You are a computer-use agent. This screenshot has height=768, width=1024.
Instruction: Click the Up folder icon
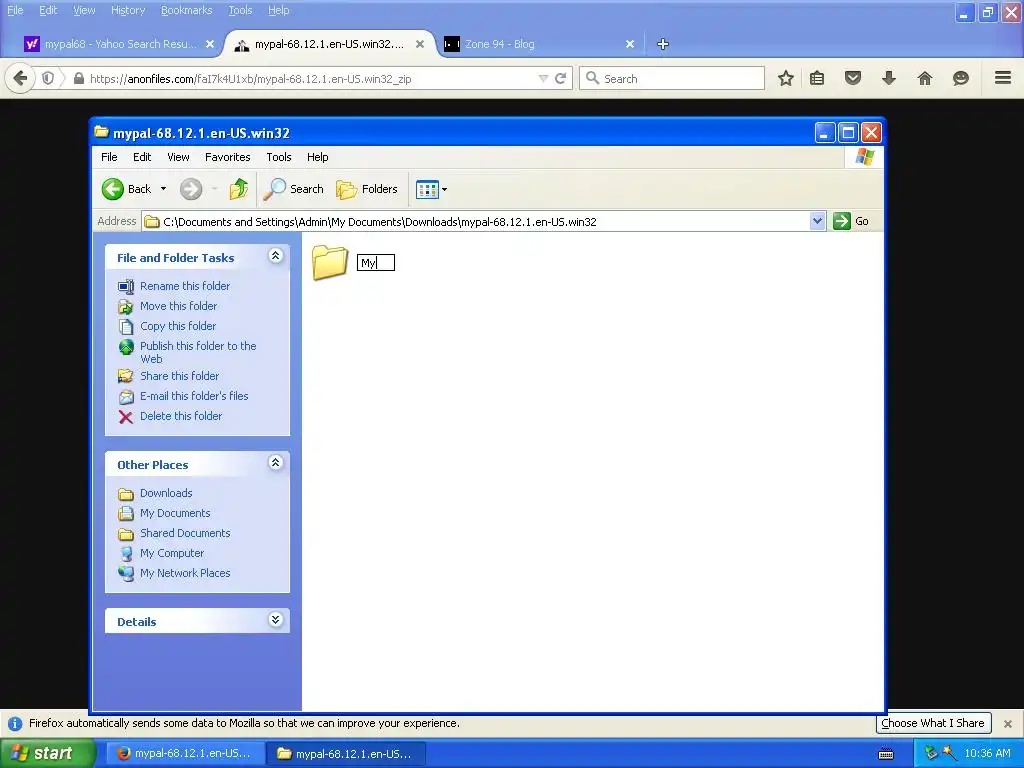point(238,189)
